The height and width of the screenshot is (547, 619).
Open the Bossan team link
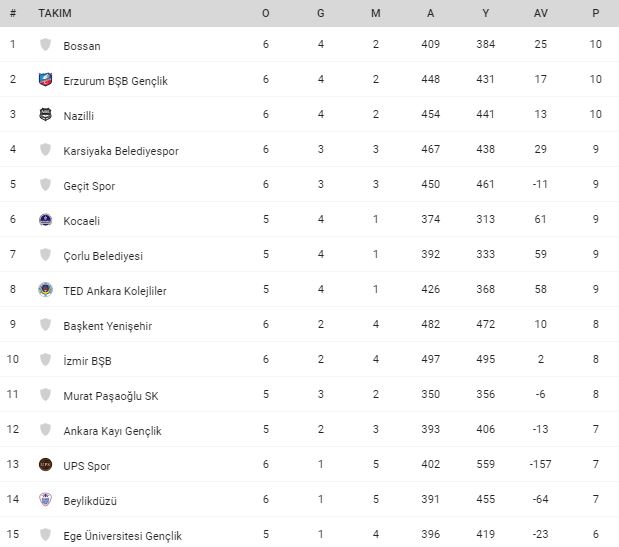[82, 46]
